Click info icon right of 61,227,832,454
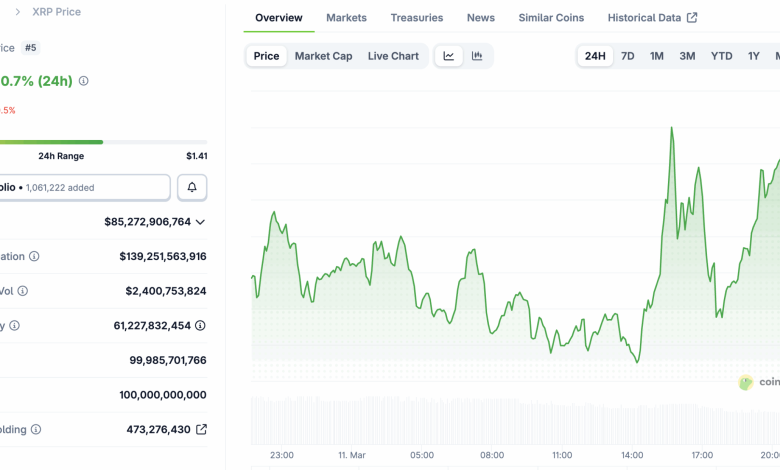This screenshot has width=780, height=470. coord(200,325)
